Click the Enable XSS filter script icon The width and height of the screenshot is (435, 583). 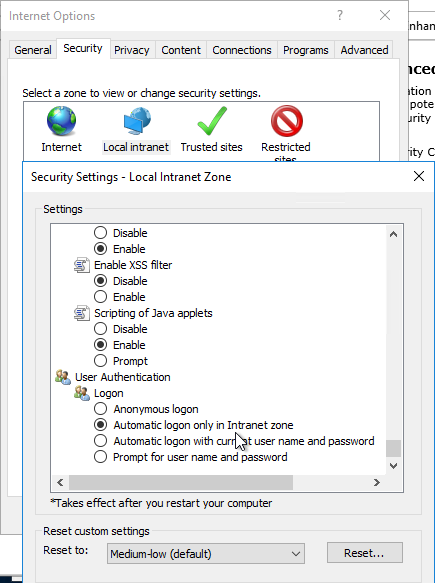tap(81, 265)
